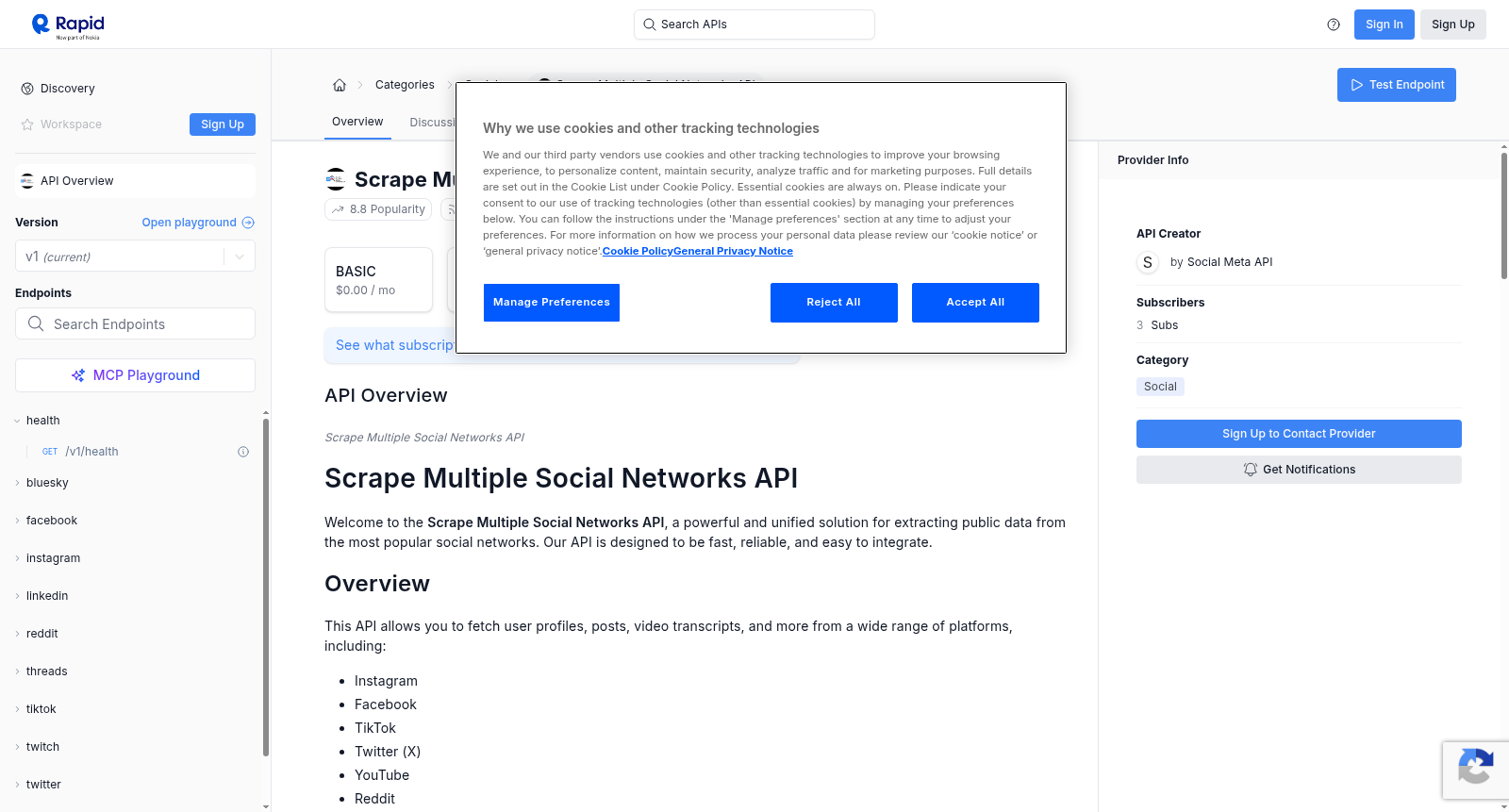Screen dimensions: 1509x812
Task: Click Get Notifications button
Action: 1299,470
